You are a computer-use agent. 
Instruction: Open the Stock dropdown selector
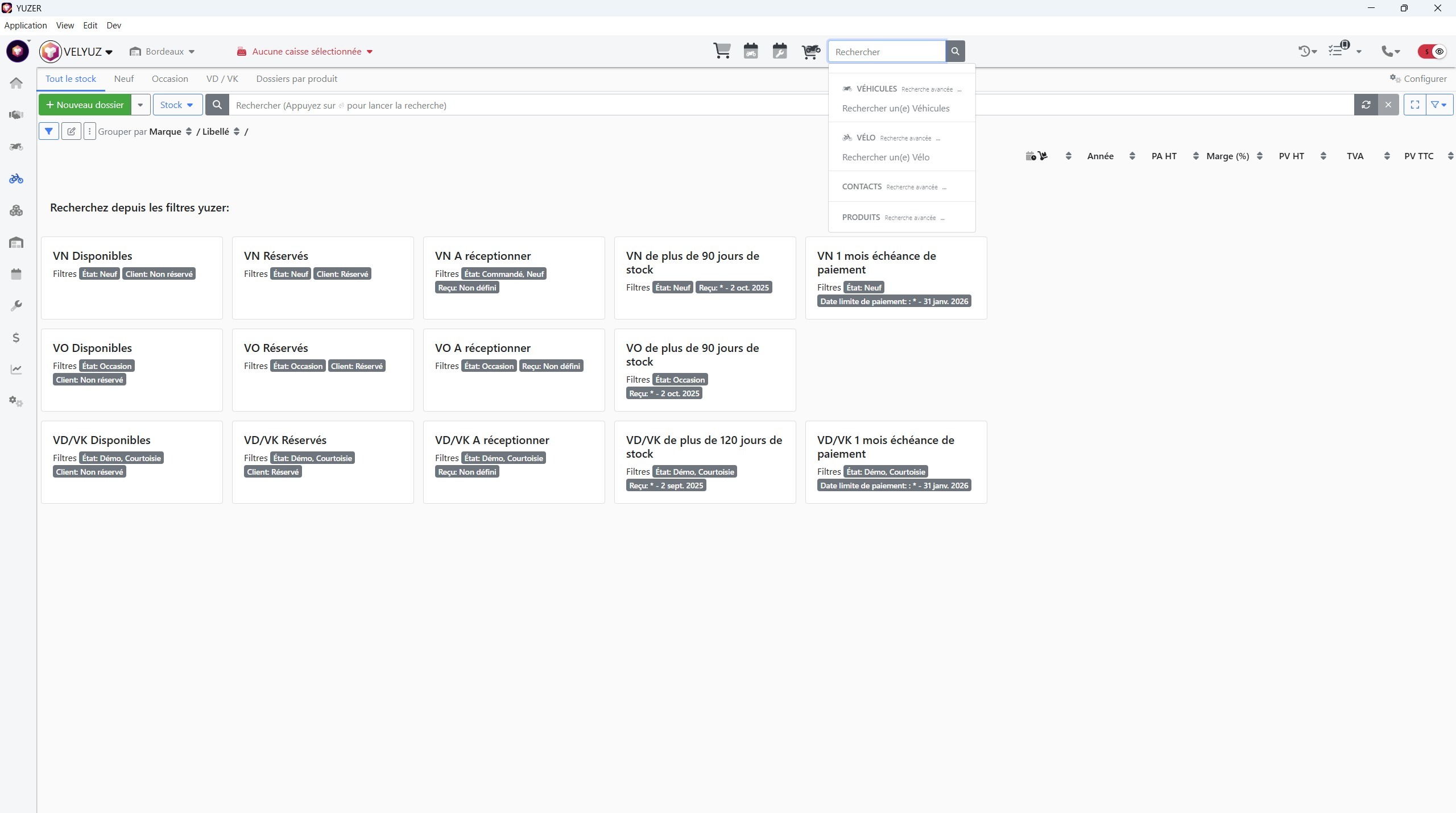177,105
